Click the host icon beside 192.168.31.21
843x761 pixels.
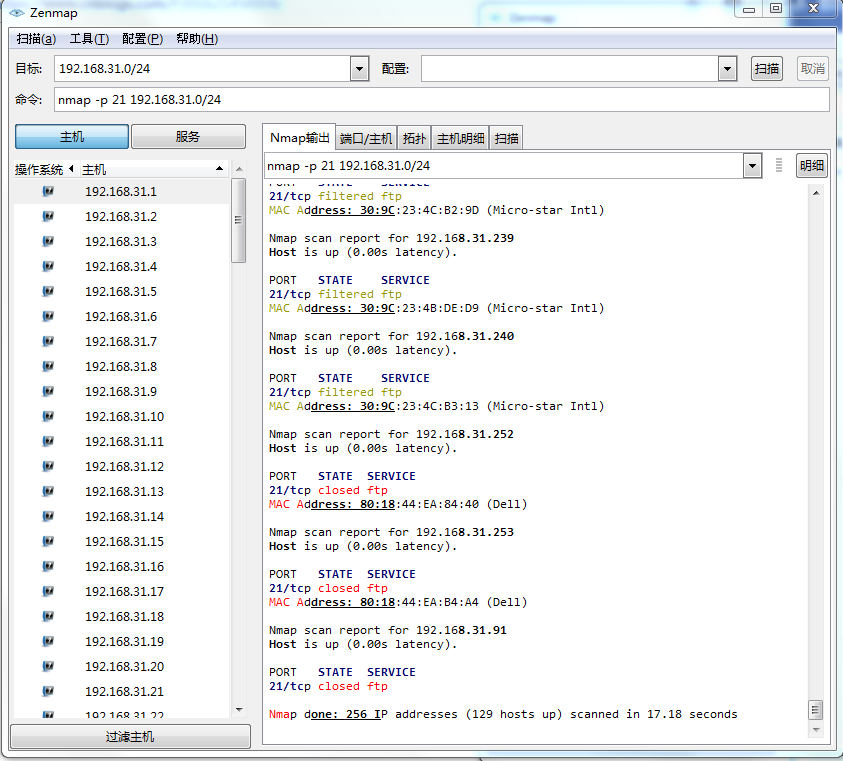click(48, 691)
